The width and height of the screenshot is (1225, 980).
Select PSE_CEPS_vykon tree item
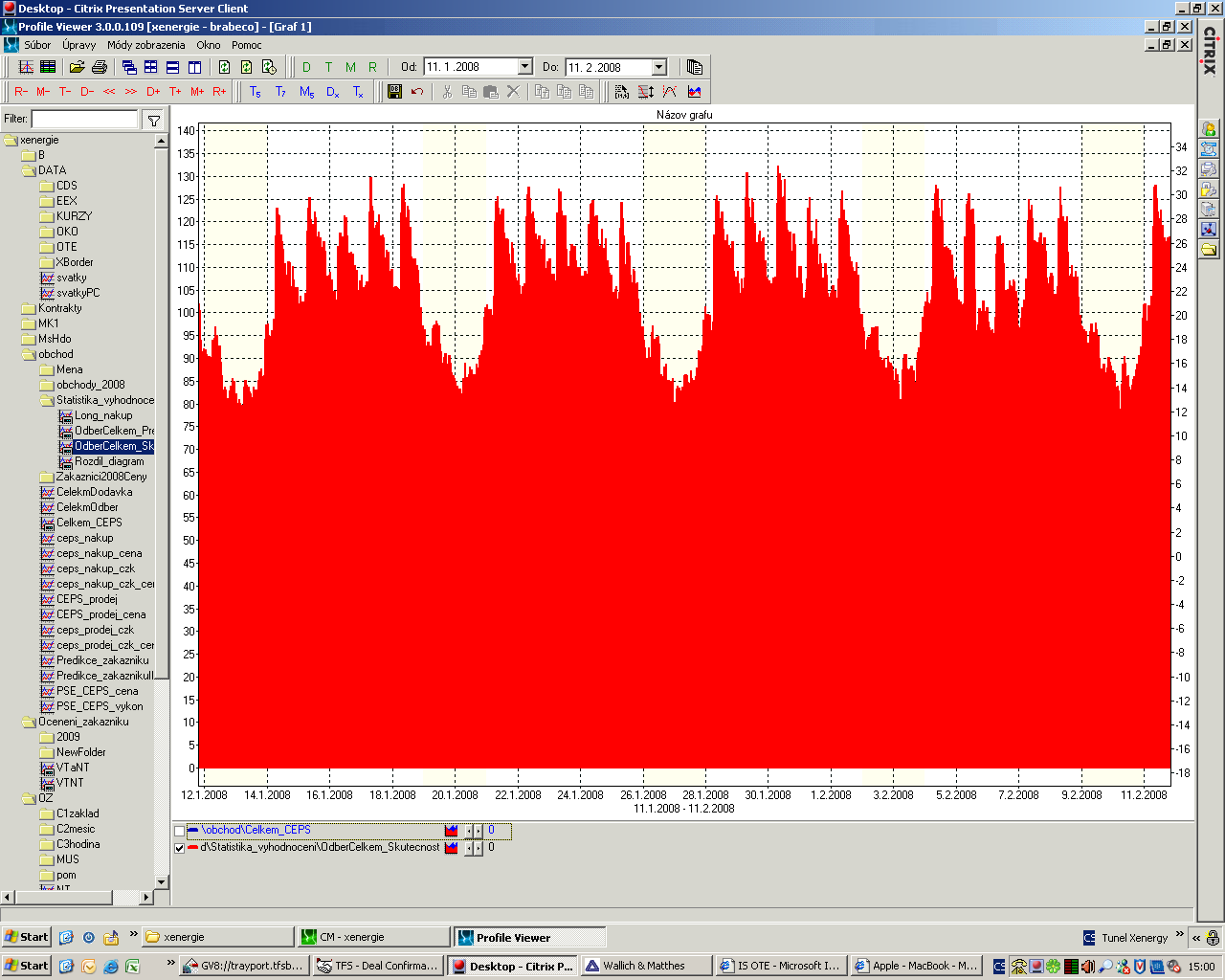point(100,706)
